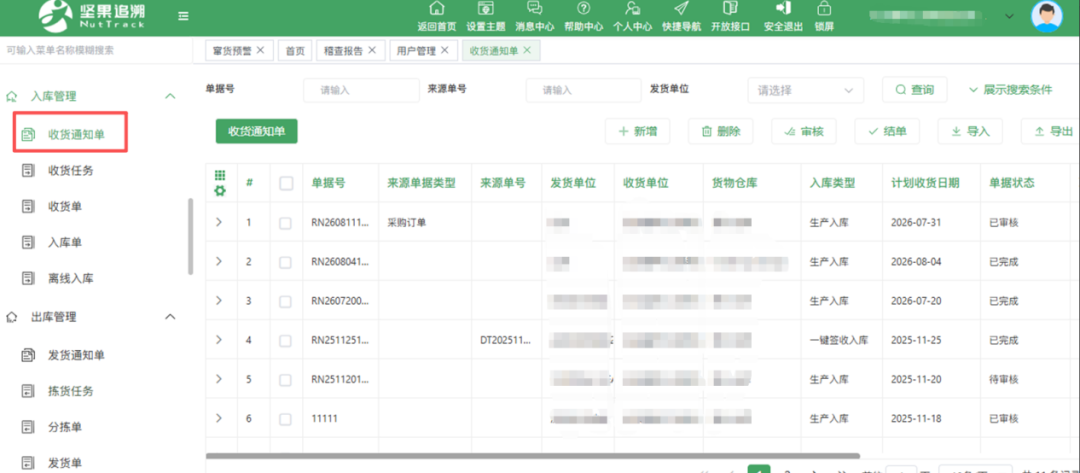
Task: Open 返回首页 home icon in header
Action: point(437,9)
